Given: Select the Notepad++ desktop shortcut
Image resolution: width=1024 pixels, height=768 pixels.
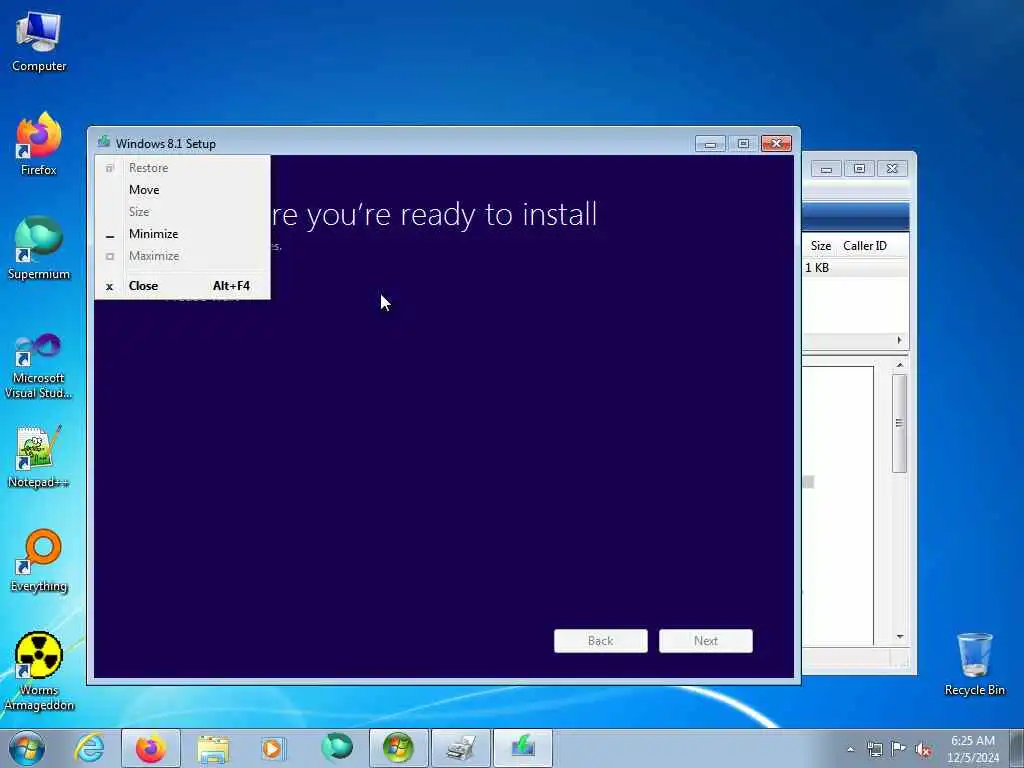Looking at the screenshot, I should (39, 456).
